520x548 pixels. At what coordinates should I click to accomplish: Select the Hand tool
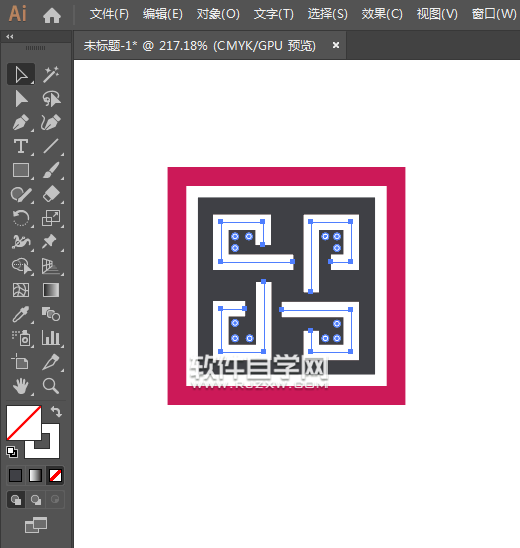point(21,386)
